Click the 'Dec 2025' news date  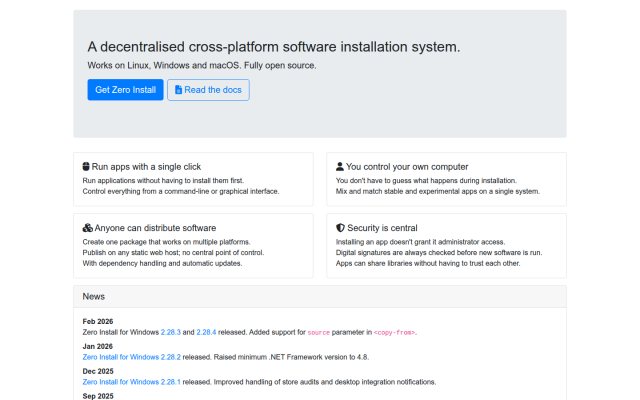[98, 371]
